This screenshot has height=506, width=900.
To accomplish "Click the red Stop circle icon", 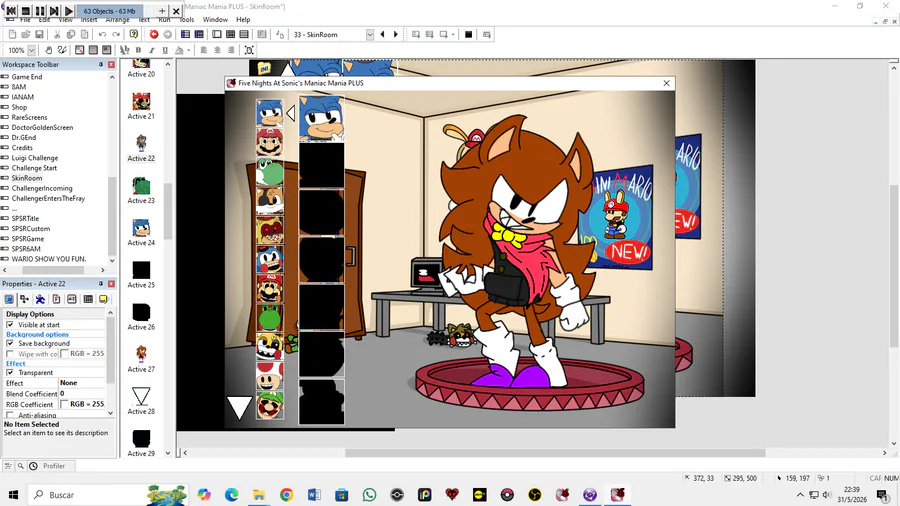I will point(154,34).
